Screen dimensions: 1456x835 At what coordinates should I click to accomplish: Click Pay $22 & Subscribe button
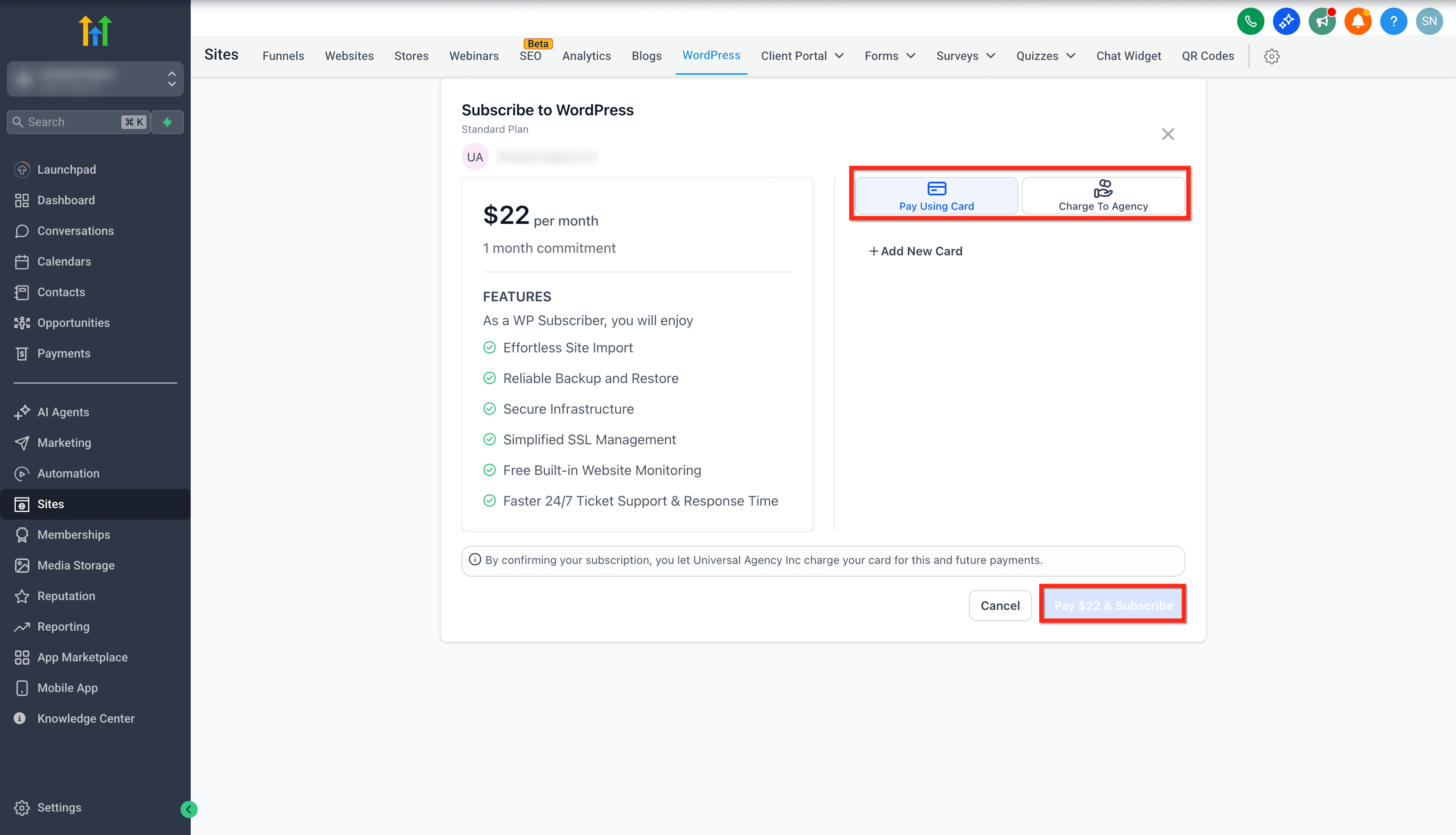1113,606
